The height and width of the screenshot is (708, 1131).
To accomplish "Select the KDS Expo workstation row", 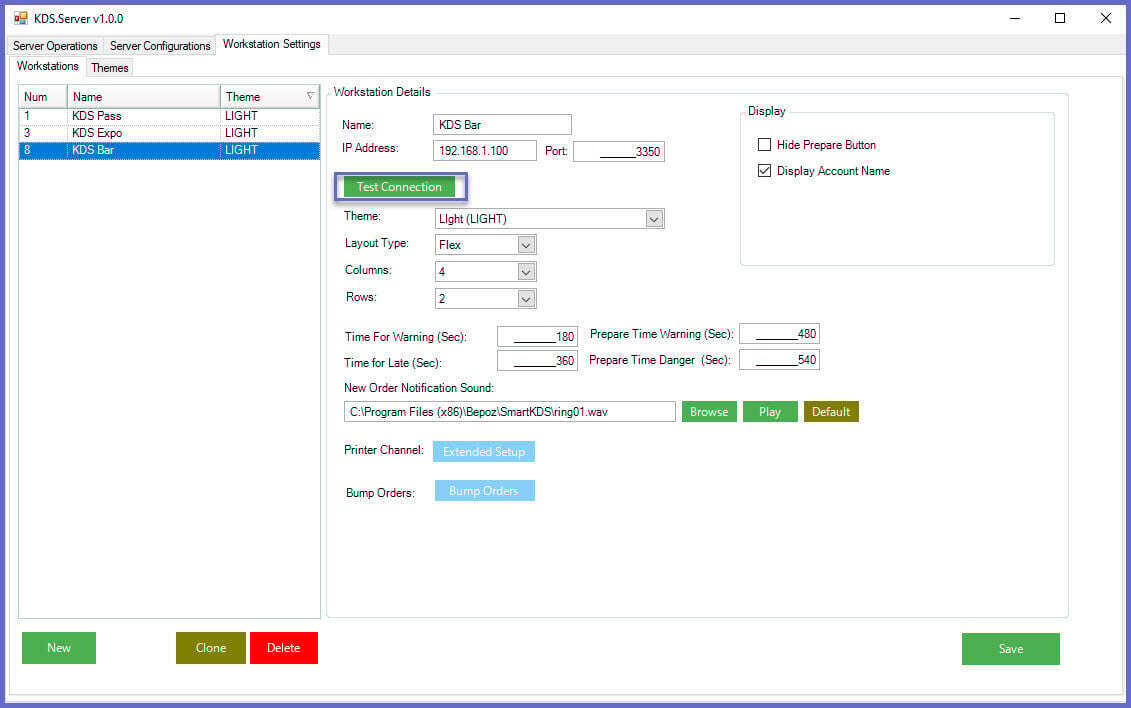I will pos(170,133).
